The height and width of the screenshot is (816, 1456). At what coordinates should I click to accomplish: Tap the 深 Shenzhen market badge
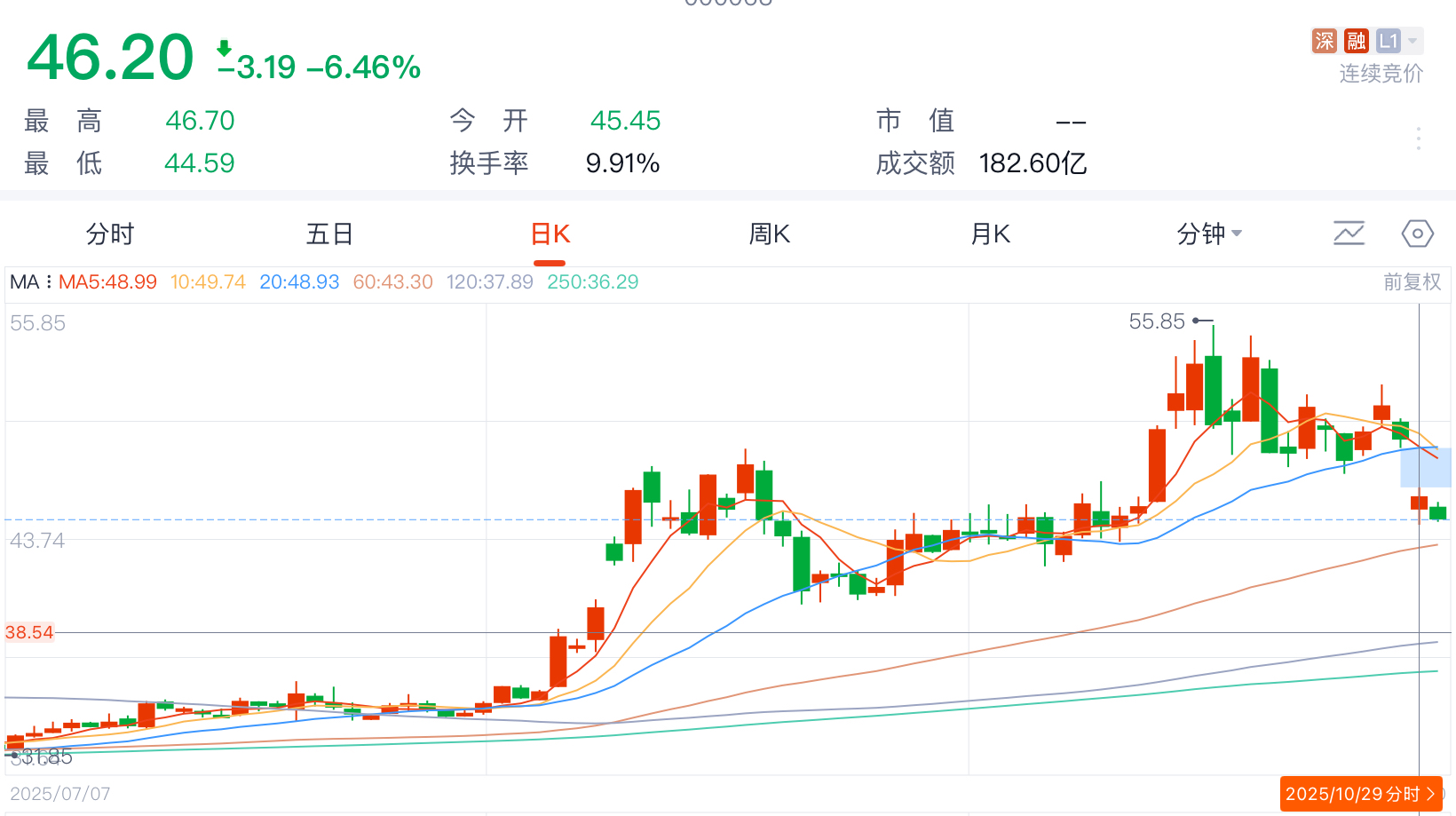pyautogui.click(x=1325, y=41)
